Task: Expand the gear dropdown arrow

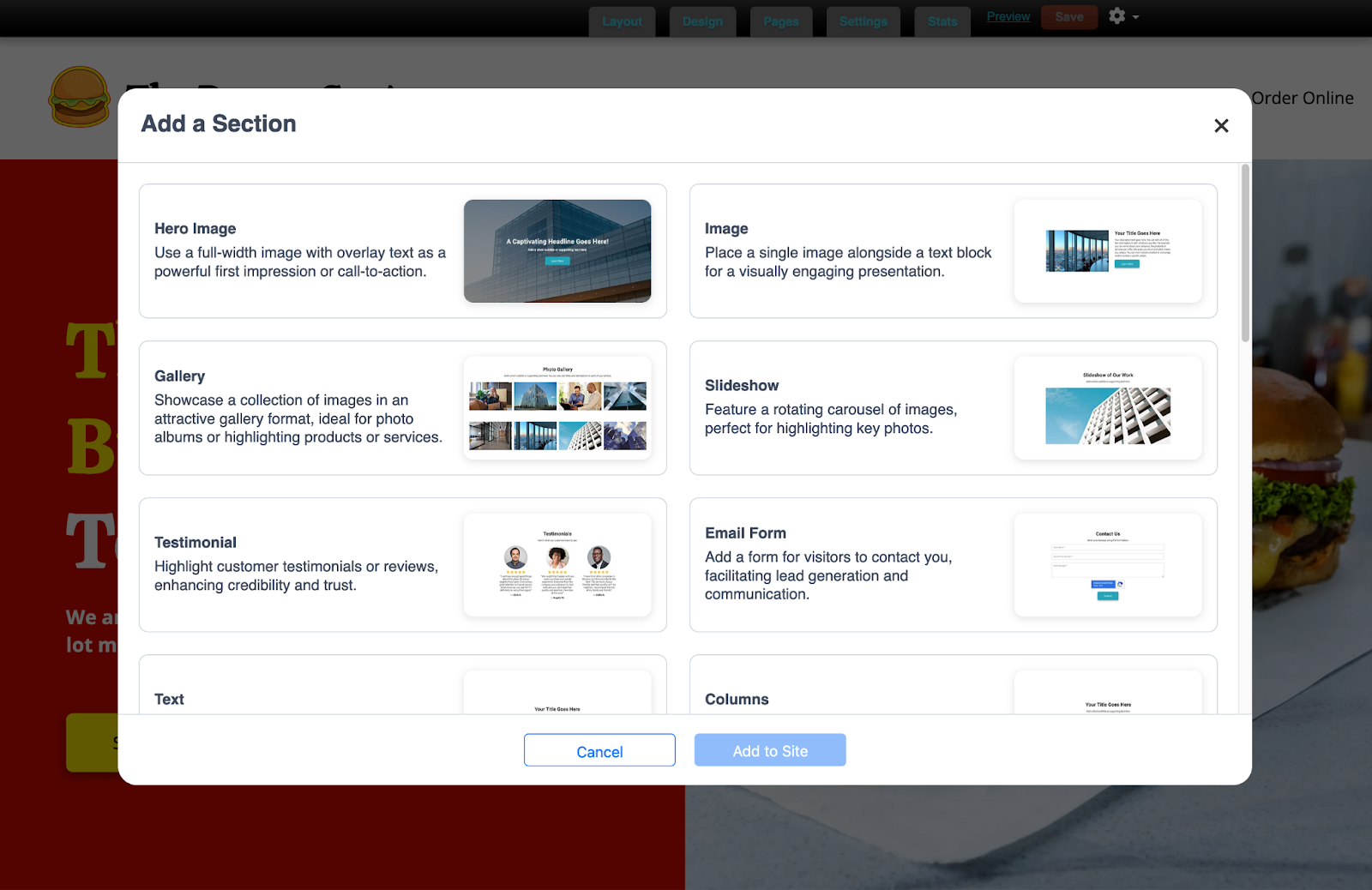Action: pyautogui.click(x=1135, y=17)
